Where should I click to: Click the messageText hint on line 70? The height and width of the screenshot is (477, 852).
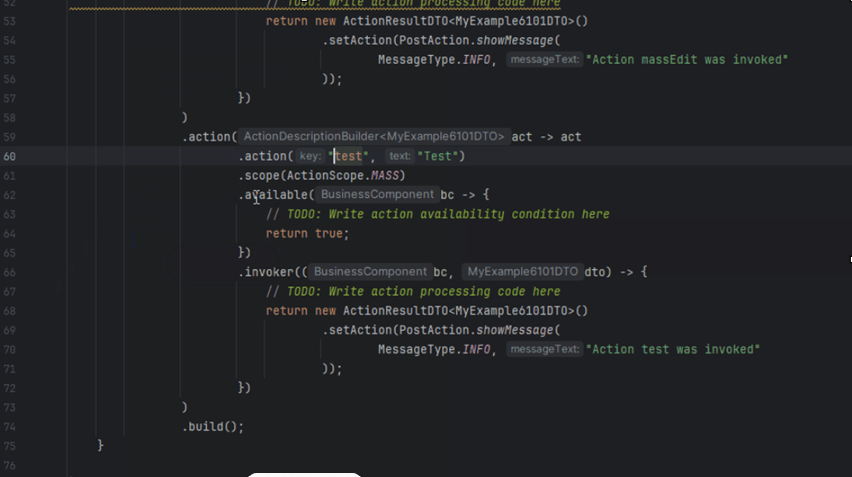click(x=544, y=349)
